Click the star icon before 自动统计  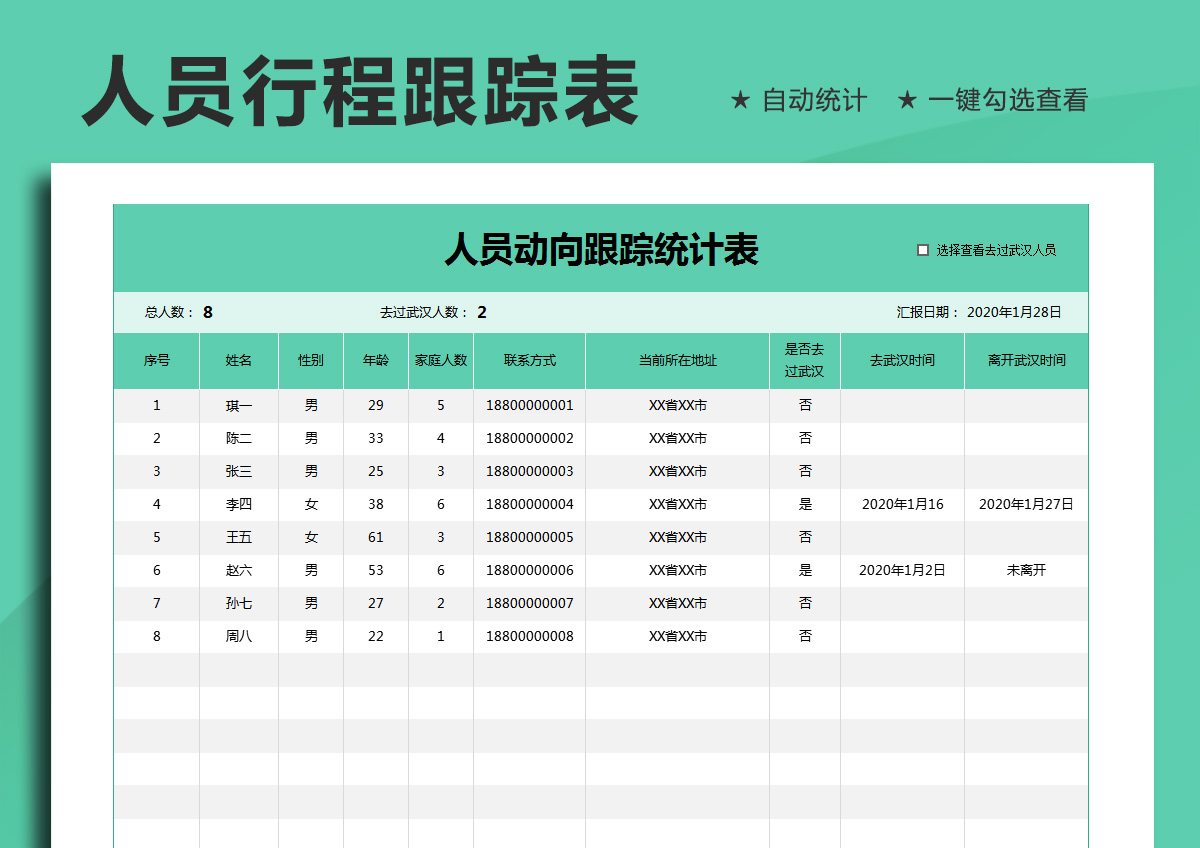pos(740,99)
